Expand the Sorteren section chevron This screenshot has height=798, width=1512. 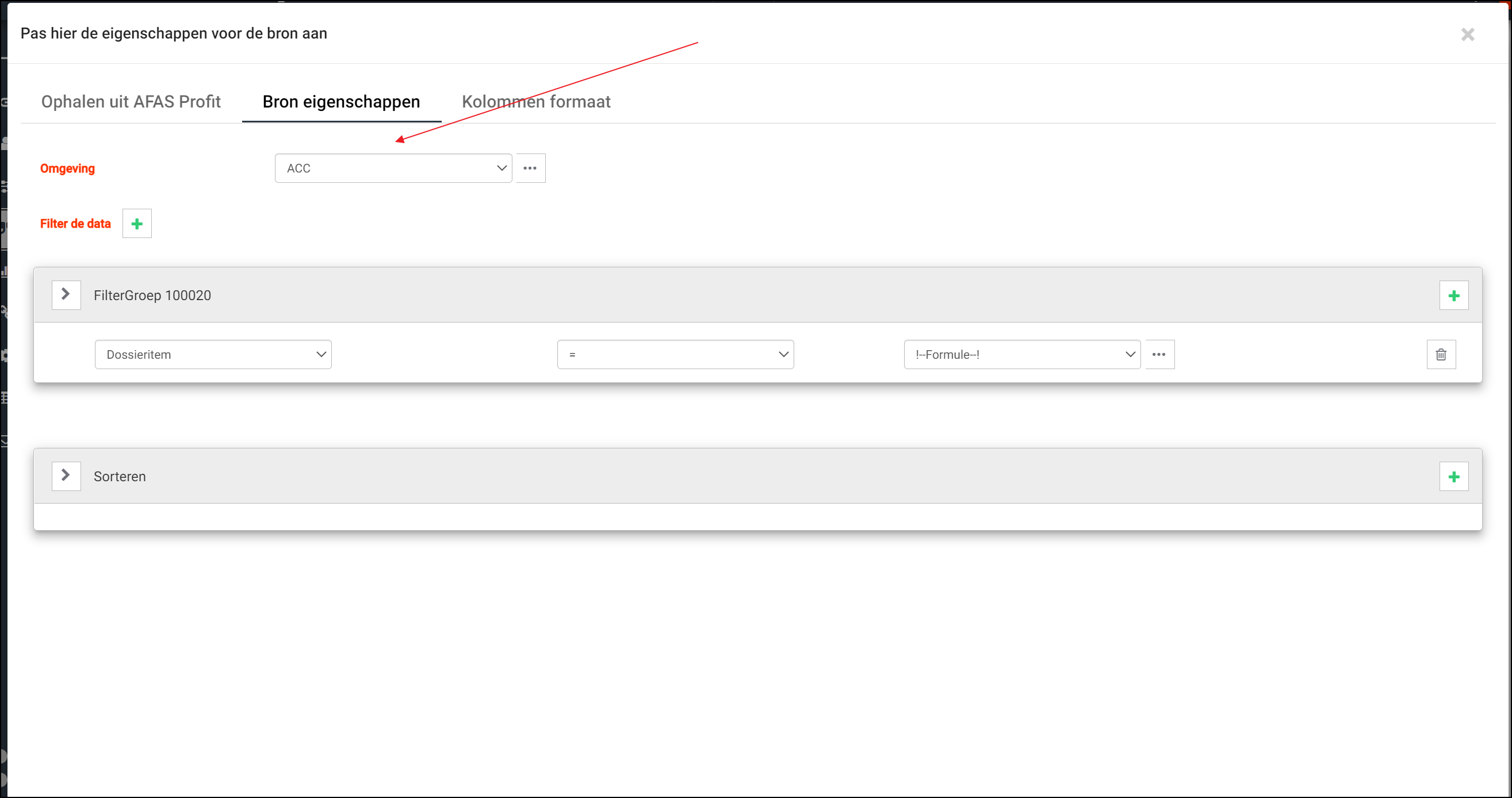point(66,475)
